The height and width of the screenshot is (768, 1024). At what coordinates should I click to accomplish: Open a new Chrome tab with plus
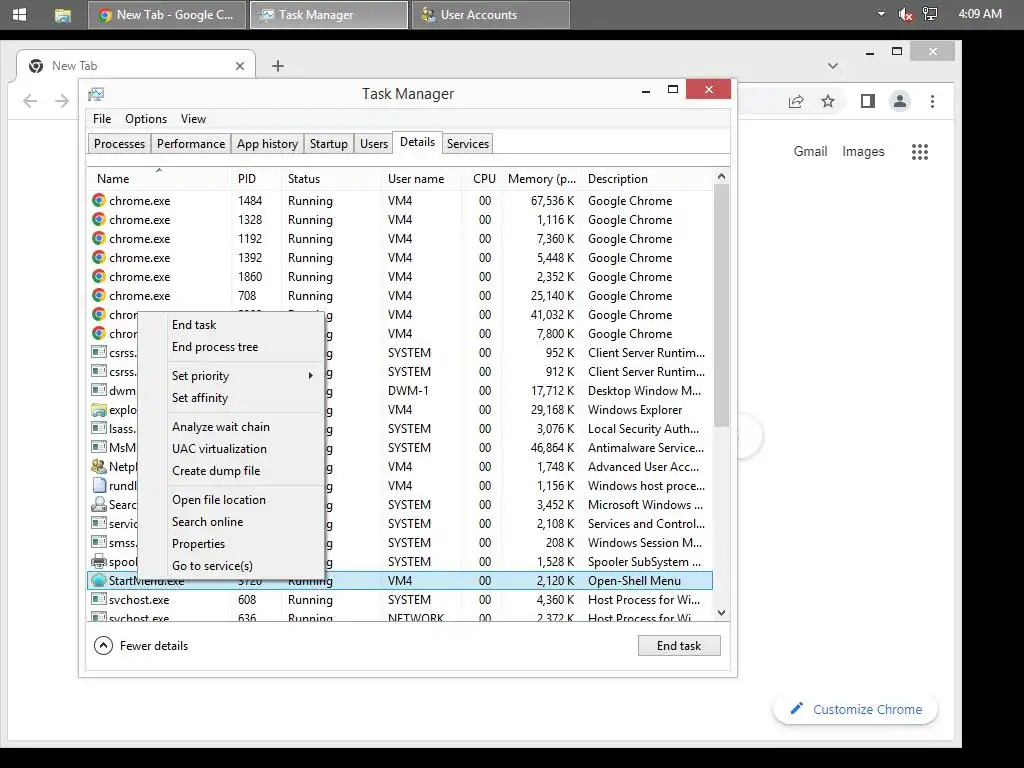(278, 66)
